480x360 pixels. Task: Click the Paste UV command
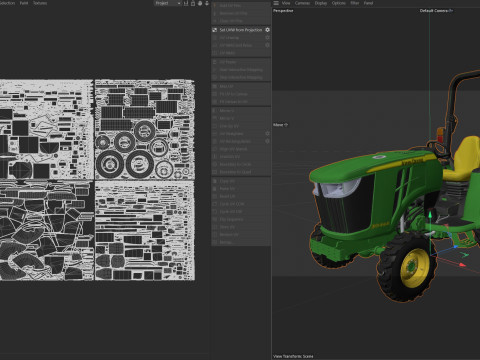coord(241,189)
